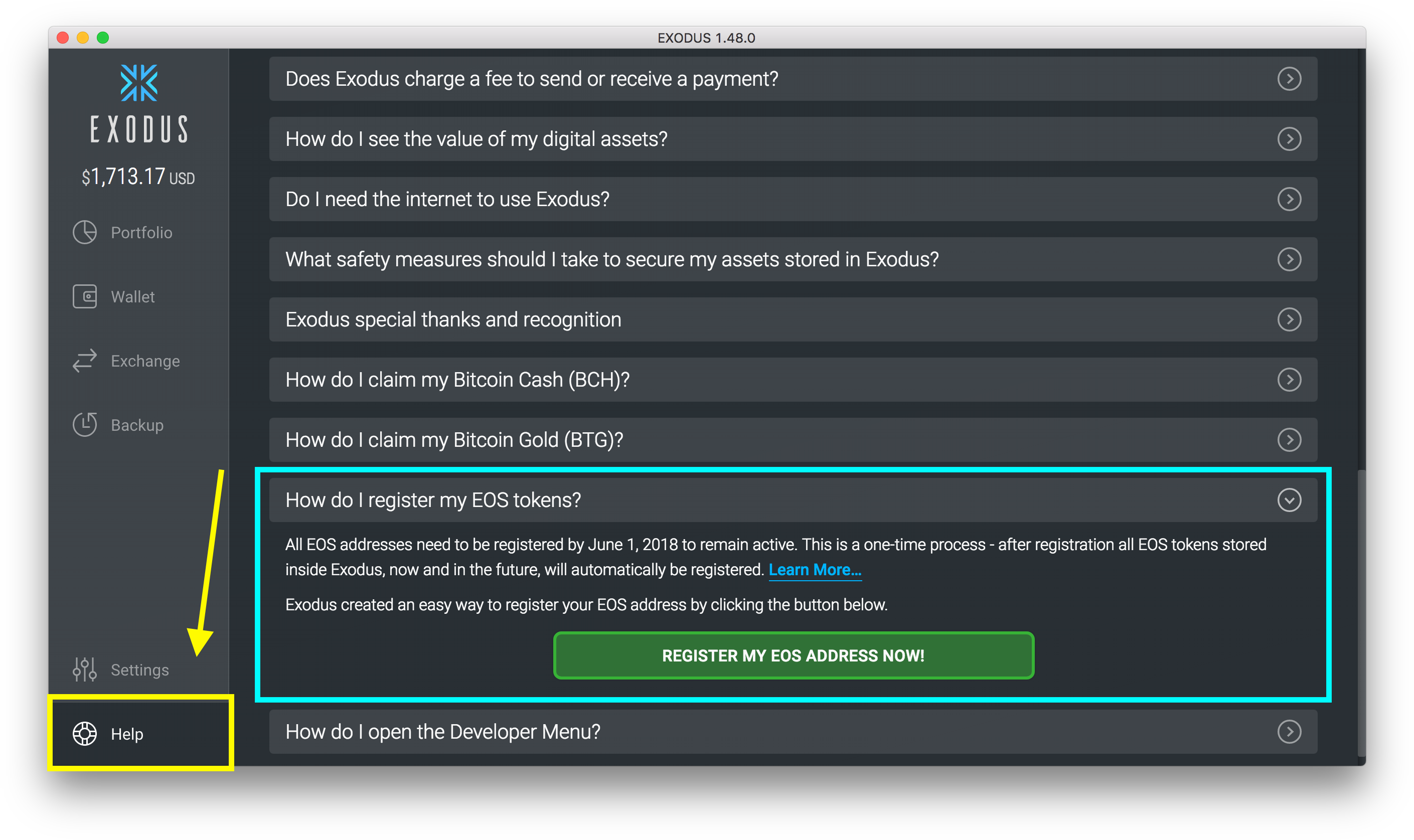Click the Portfolio pie chart icon

pos(84,232)
